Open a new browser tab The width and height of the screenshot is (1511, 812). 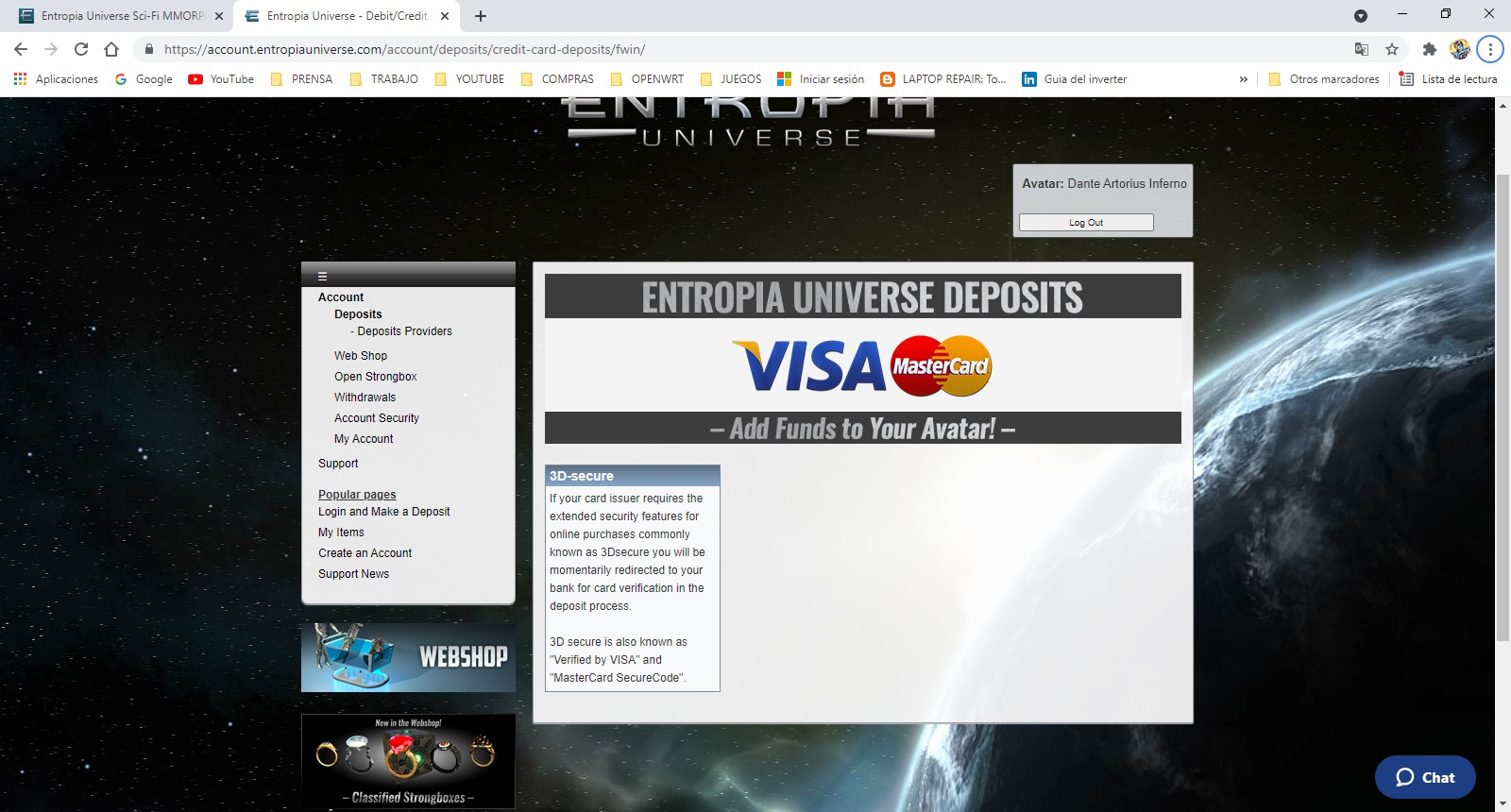coord(481,16)
